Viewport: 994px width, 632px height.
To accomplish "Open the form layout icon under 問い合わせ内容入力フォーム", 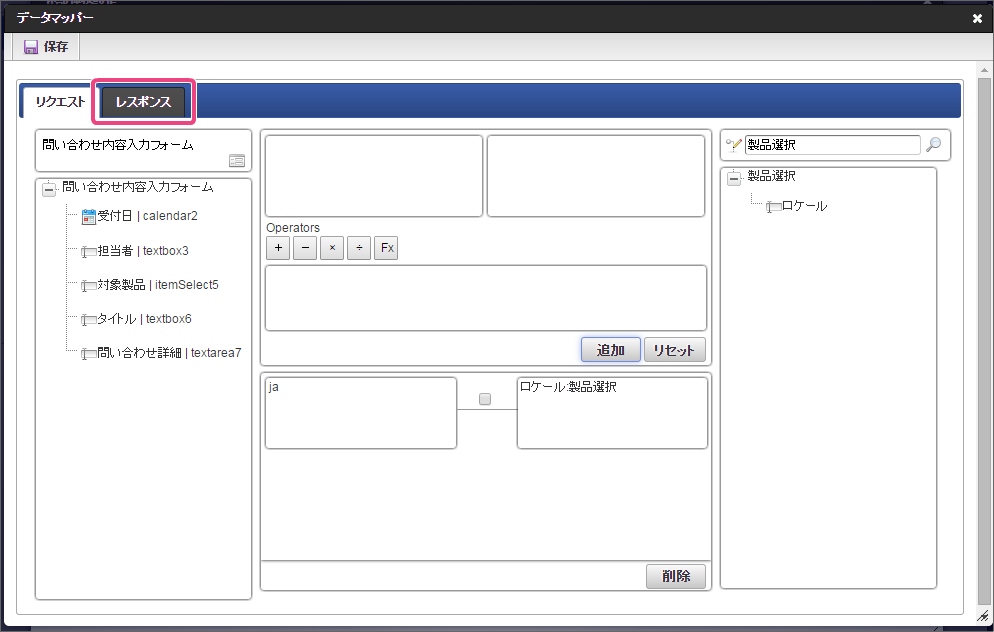I will [x=237, y=161].
